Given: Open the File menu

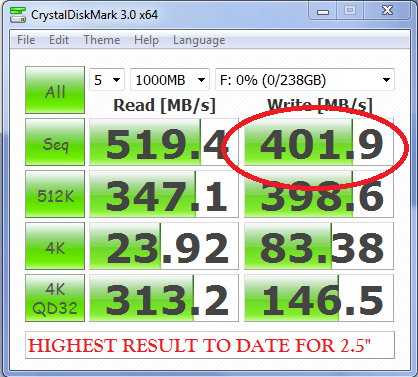Looking at the screenshot, I should tap(26, 40).
